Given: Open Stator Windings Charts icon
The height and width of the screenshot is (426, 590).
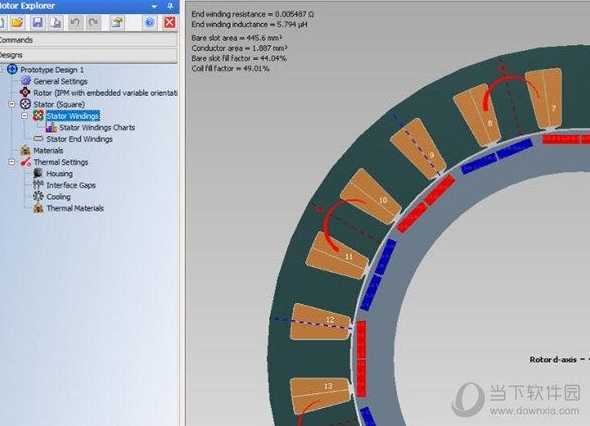Looking at the screenshot, I should coord(51,127).
